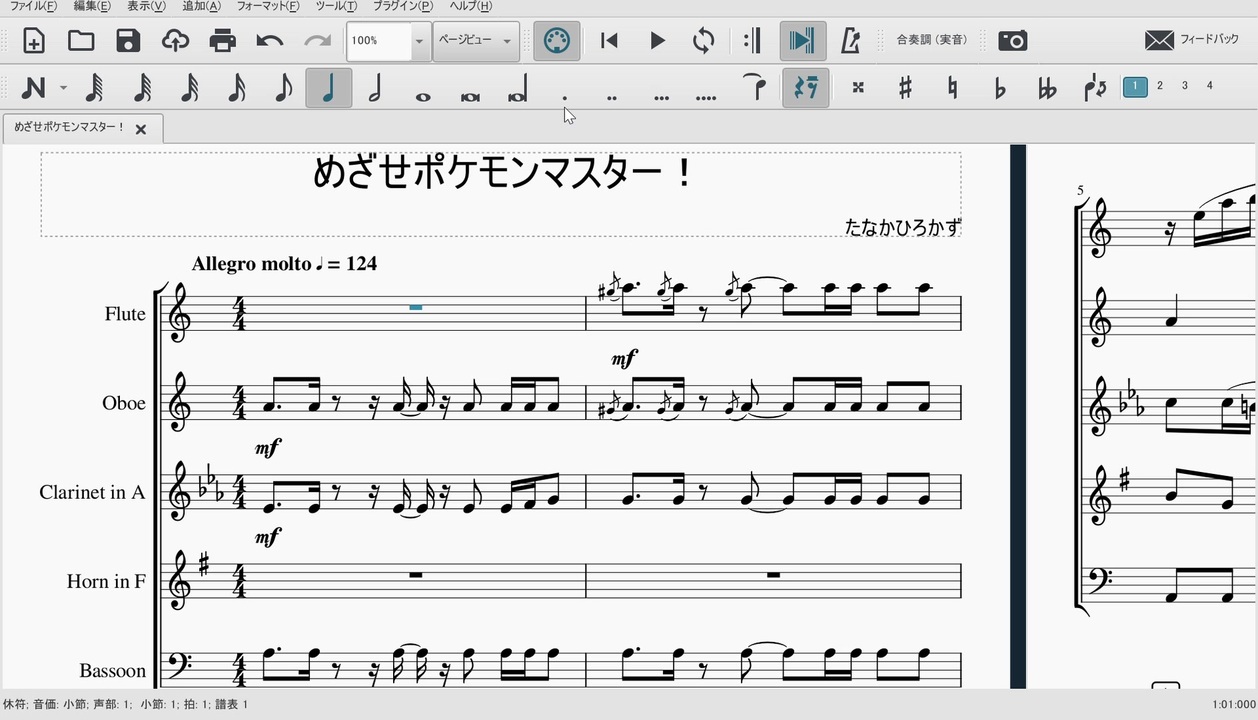Toggle pan score during playback
This screenshot has height=720, width=1258.
pos(802,41)
